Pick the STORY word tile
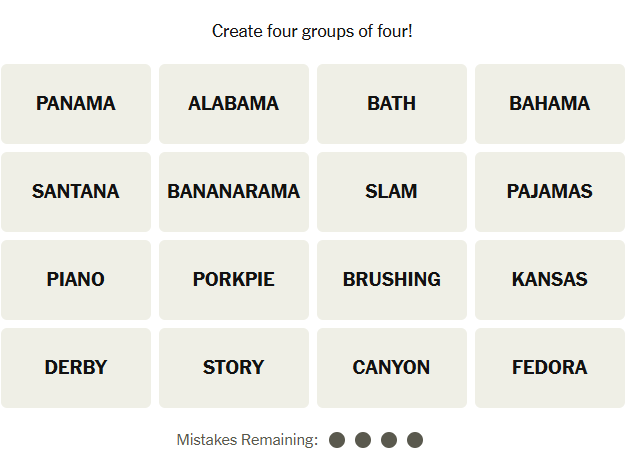The width and height of the screenshot is (629, 452). coord(234,368)
